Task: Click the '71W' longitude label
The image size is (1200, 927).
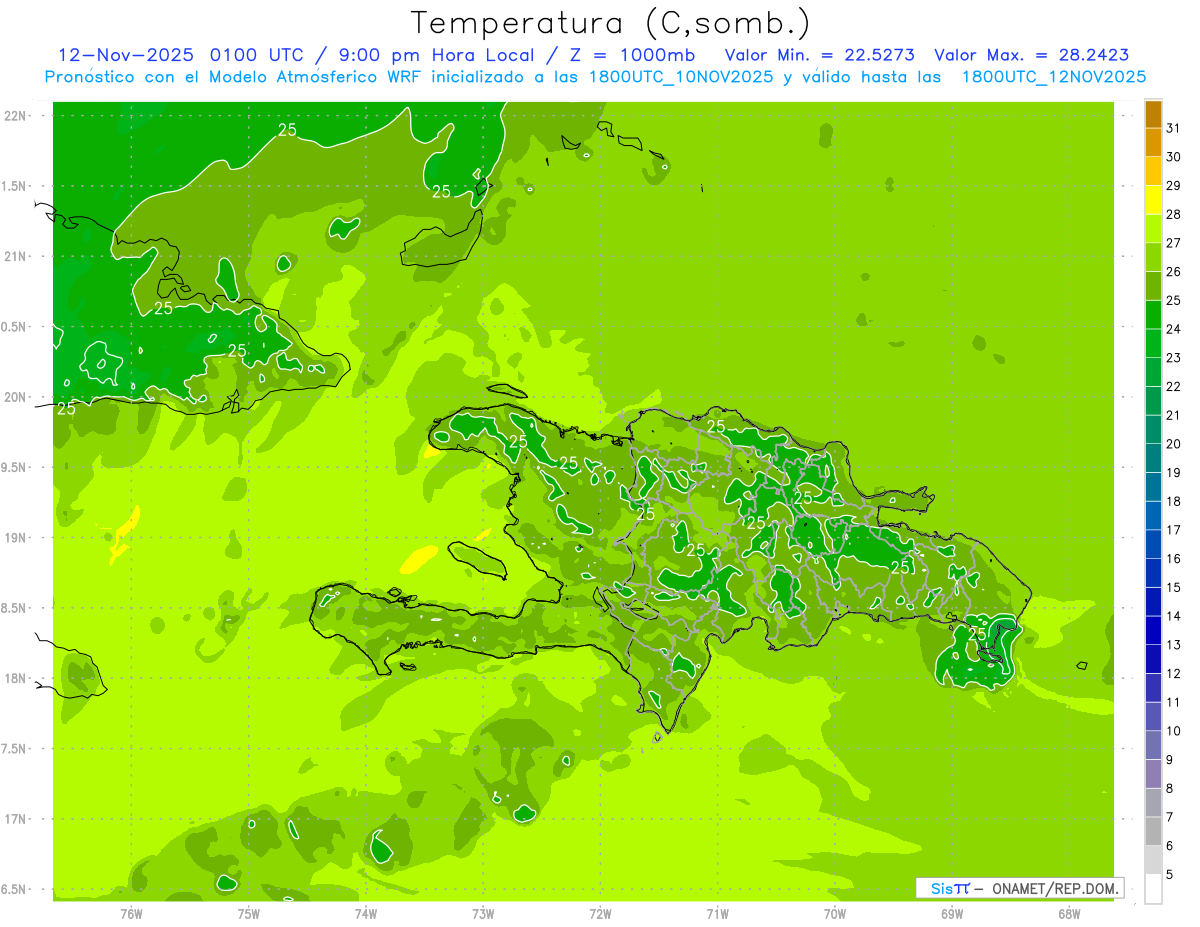Action: point(717,914)
